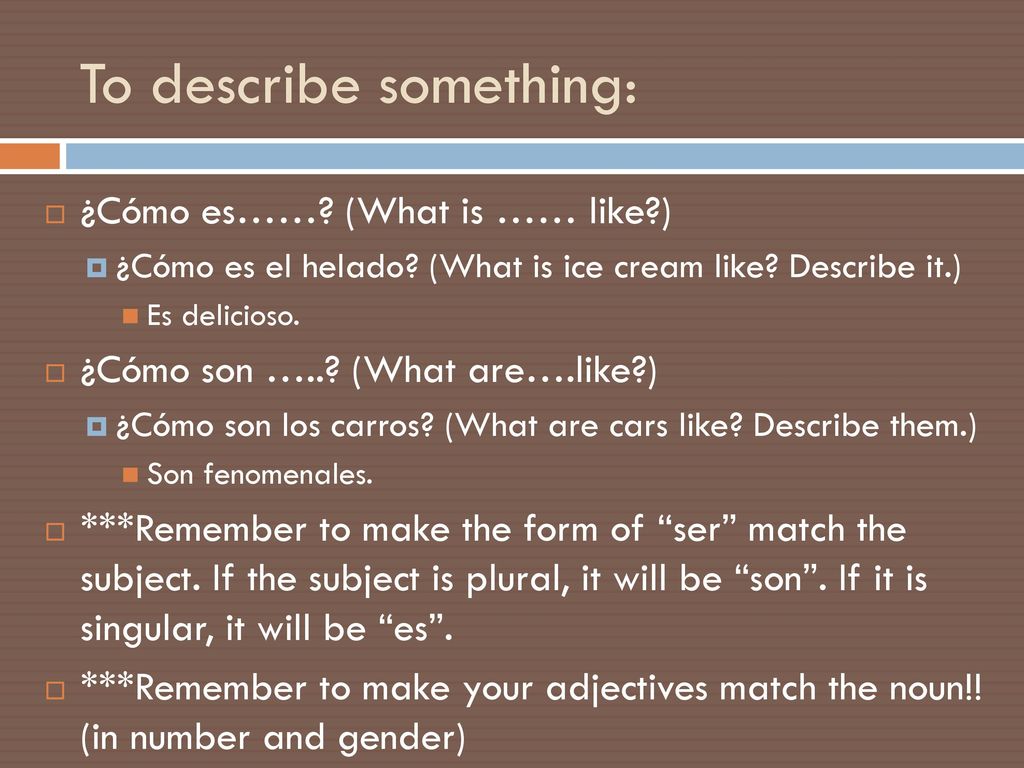Click the sentence '¿Cómo es el helado?'
The image size is (1024, 768).
[267, 267]
